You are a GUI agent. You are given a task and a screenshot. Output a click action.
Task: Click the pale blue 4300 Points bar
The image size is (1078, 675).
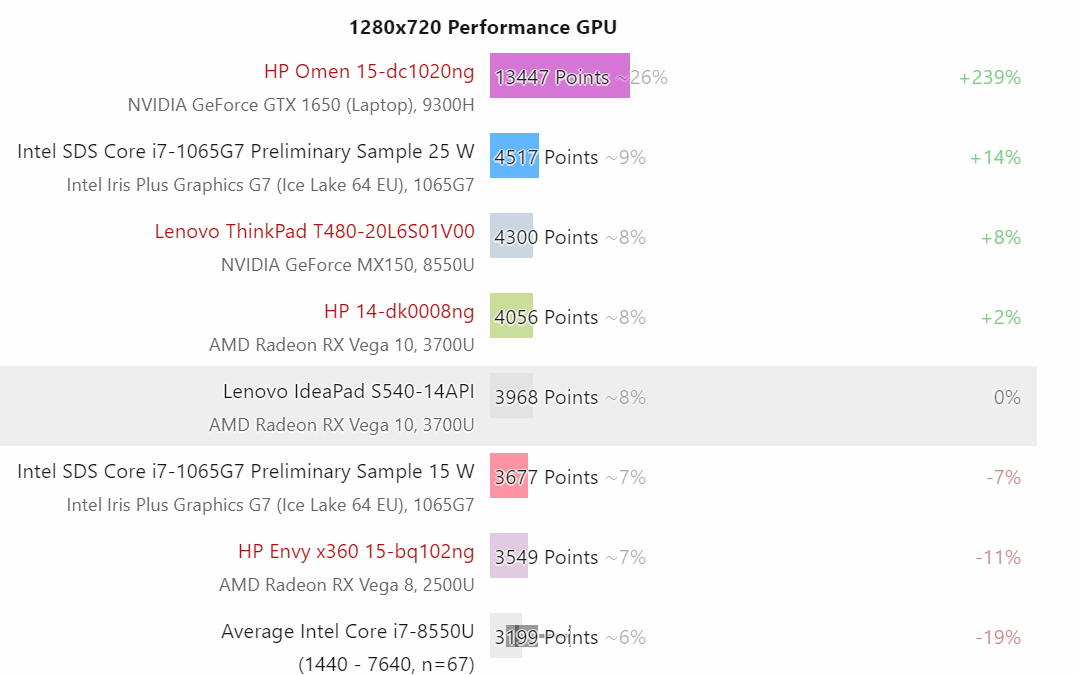pos(512,236)
